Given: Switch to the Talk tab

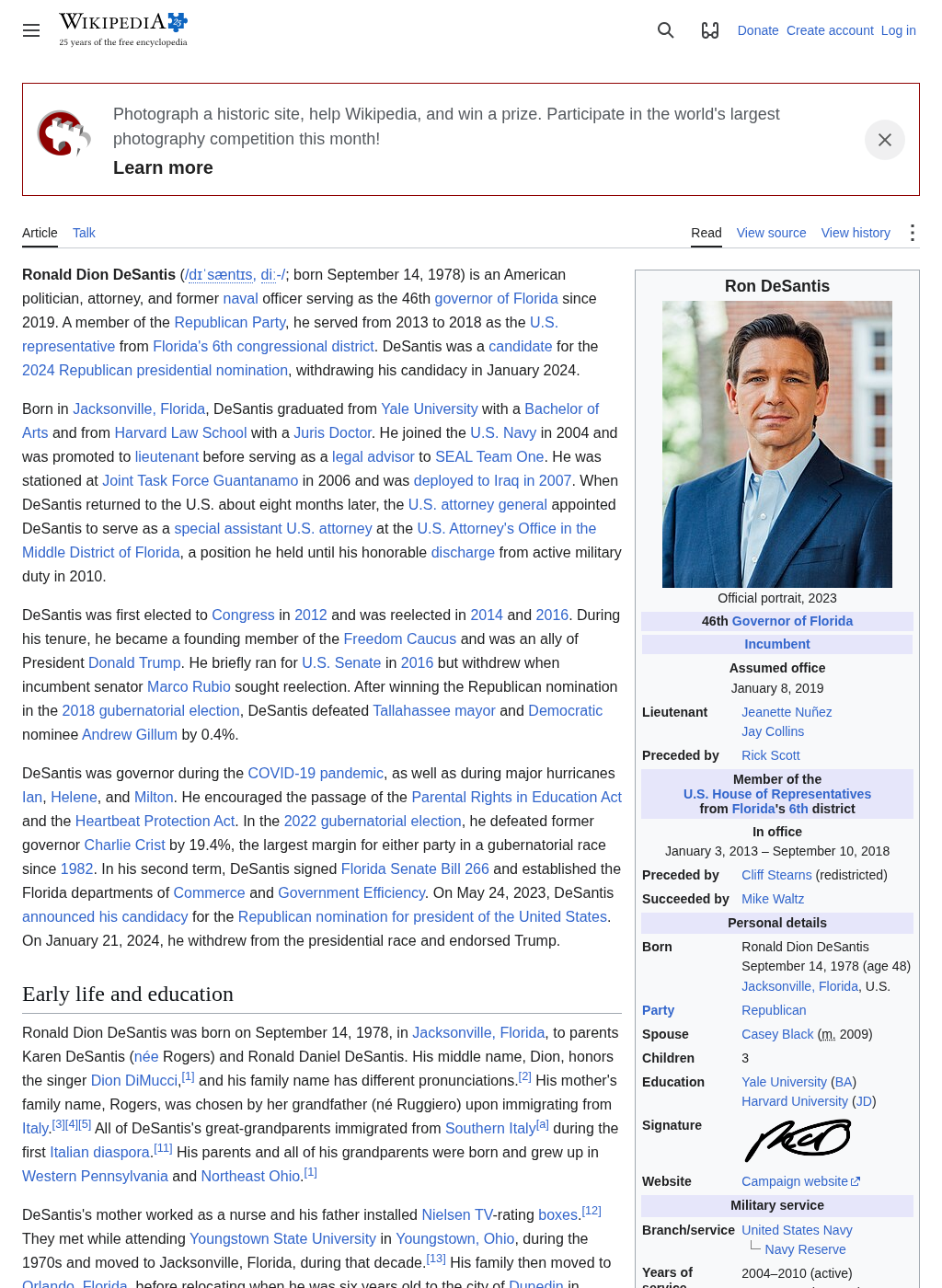Looking at the screenshot, I should point(84,233).
